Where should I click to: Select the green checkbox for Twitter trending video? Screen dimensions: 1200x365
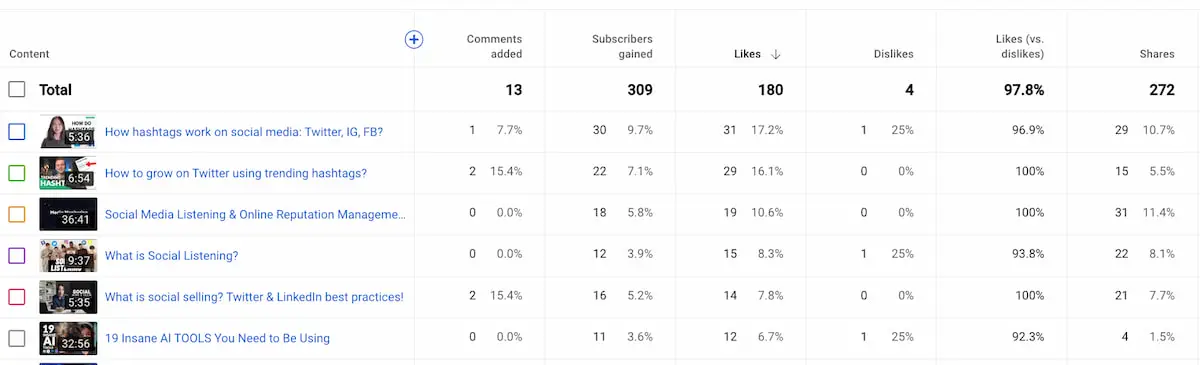tap(17, 173)
